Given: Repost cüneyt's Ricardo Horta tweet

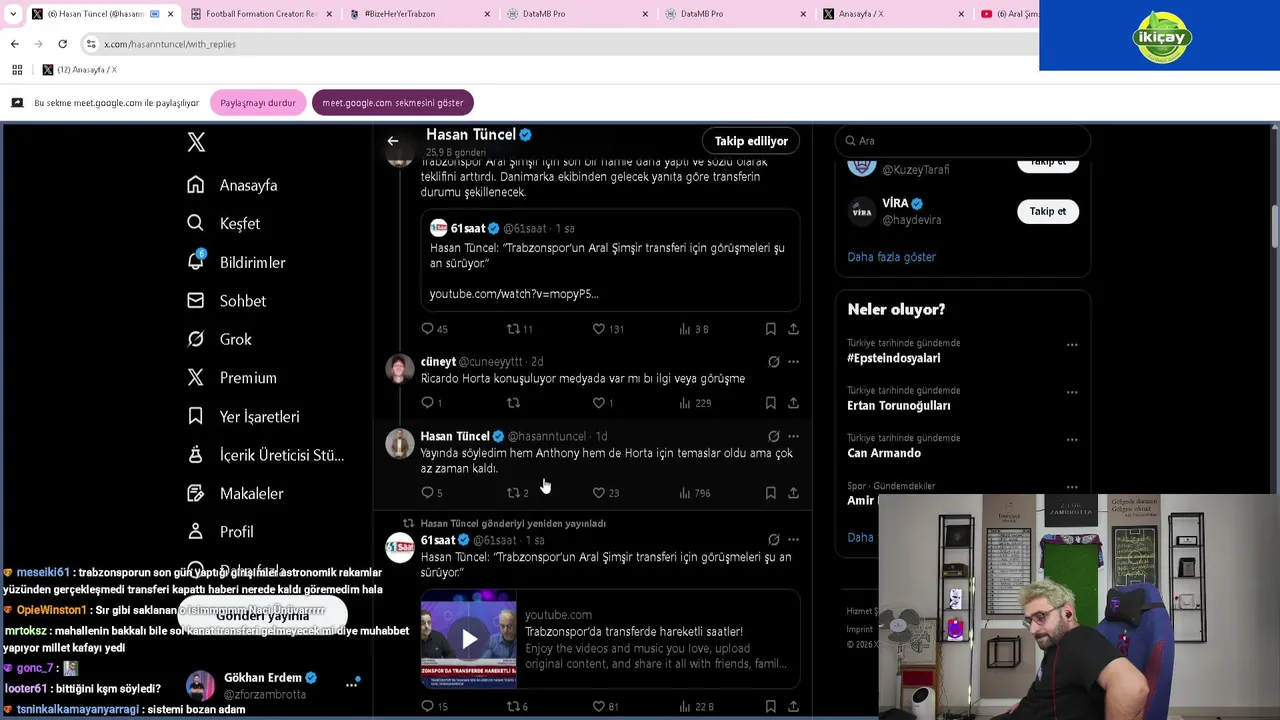Looking at the screenshot, I should pos(513,403).
